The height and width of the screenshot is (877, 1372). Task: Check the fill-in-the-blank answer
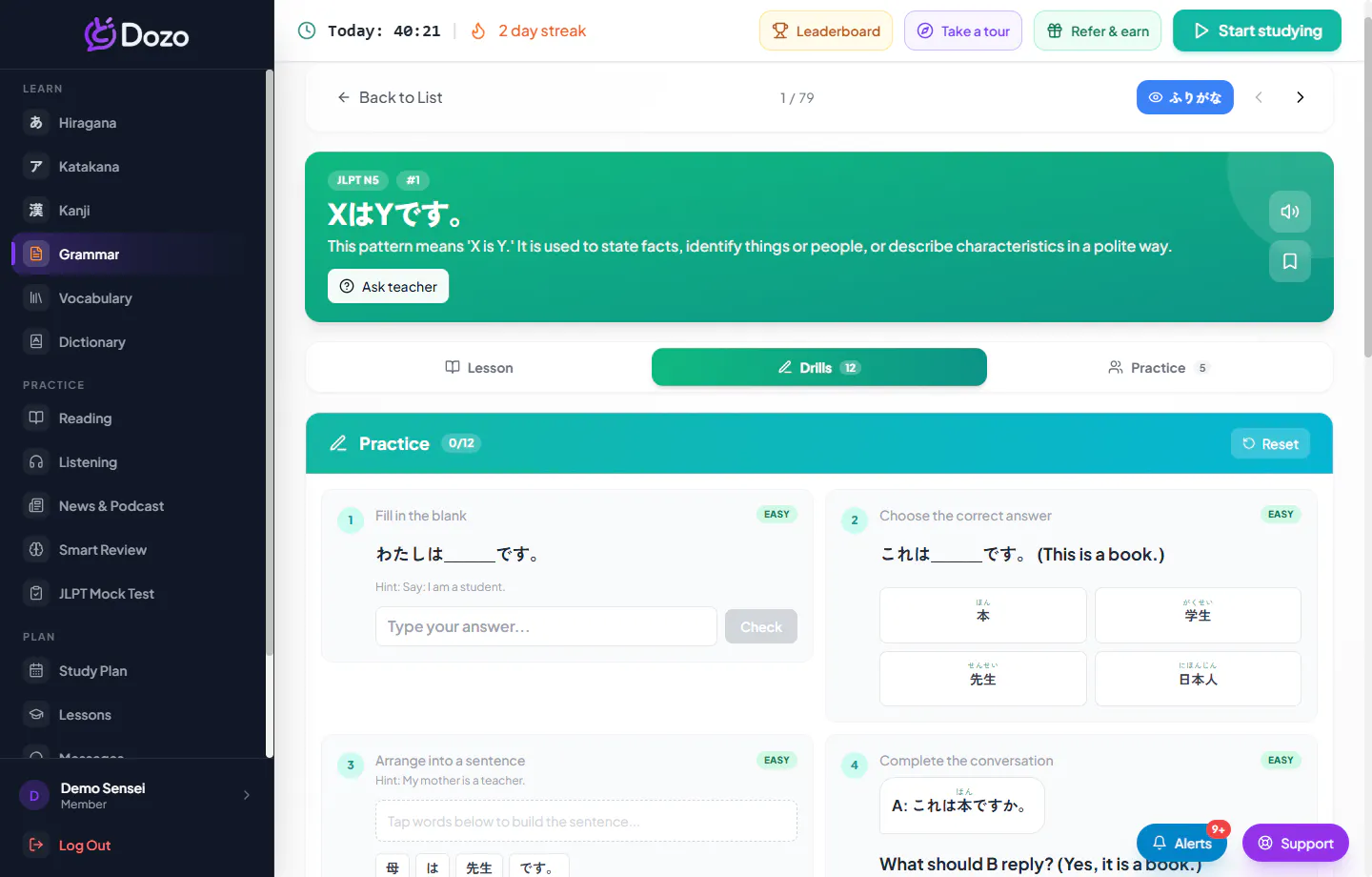761,626
